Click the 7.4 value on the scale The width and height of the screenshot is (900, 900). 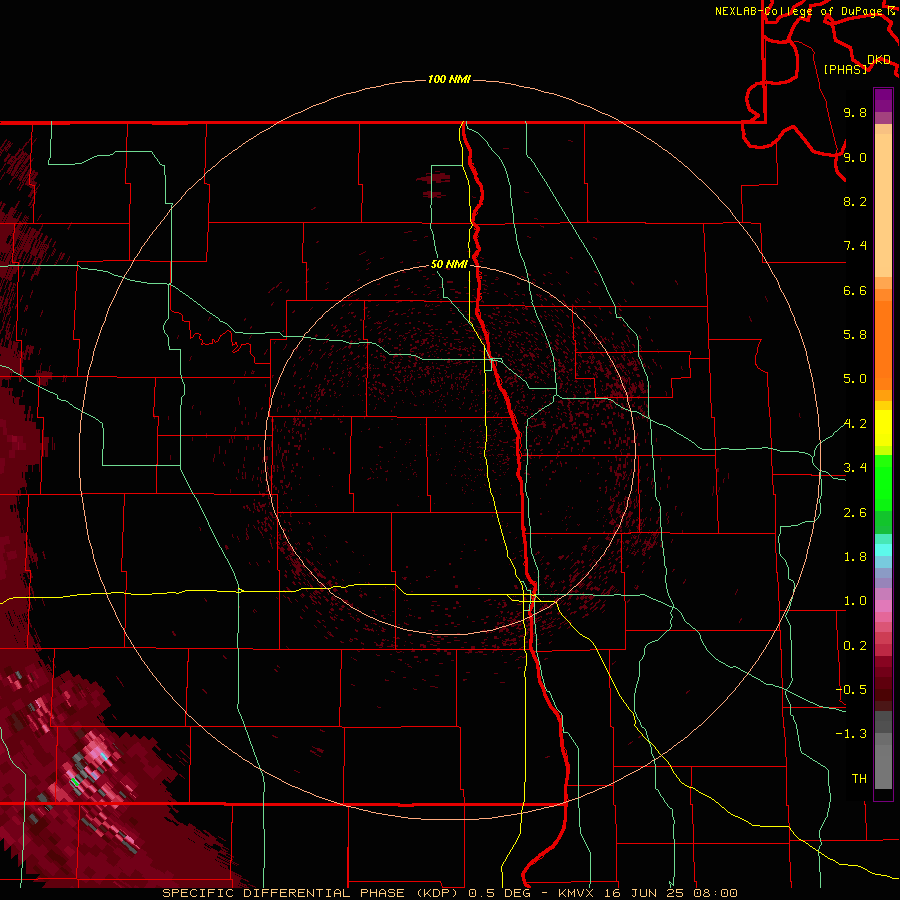click(855, 246)
